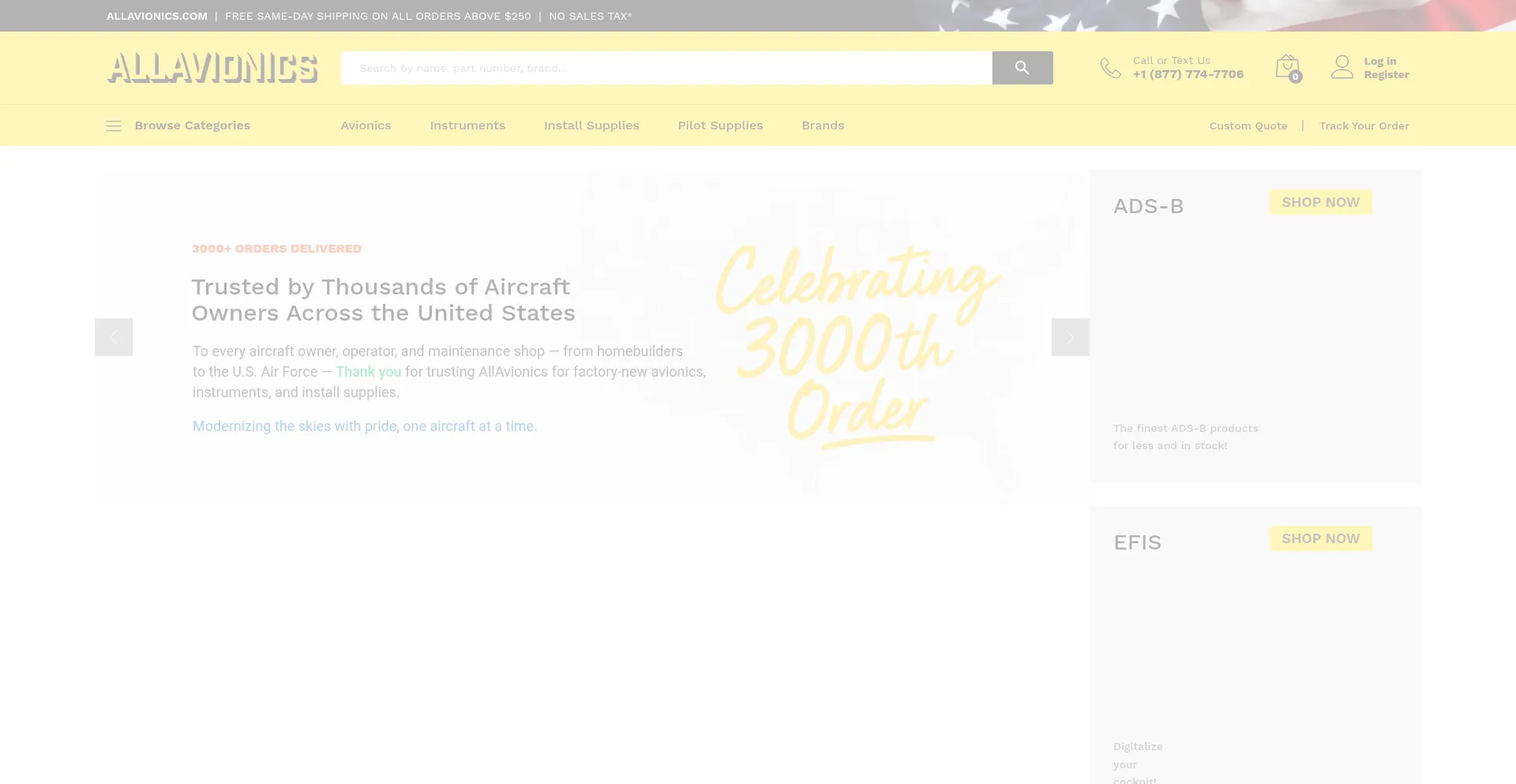Focus the product search input field
The height and width of the screenshot is (784, 1516).
[x=666, y=68]
